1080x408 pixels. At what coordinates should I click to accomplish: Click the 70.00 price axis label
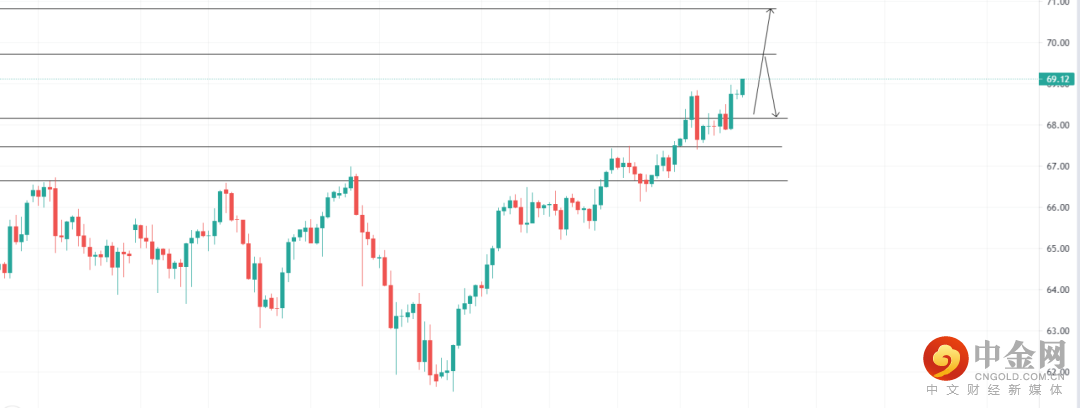(x=1056, y=43)
